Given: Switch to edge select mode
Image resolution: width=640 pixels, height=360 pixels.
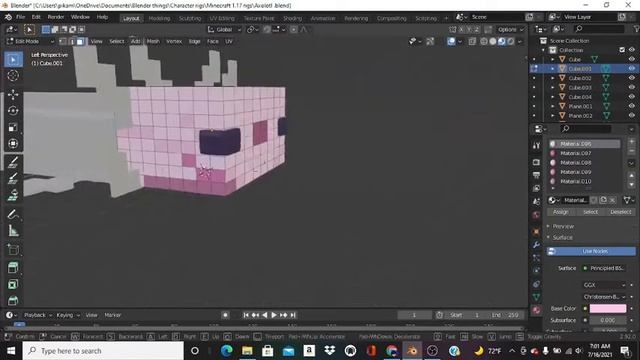Looking at the screenshot, I should [x=71, y=41].
